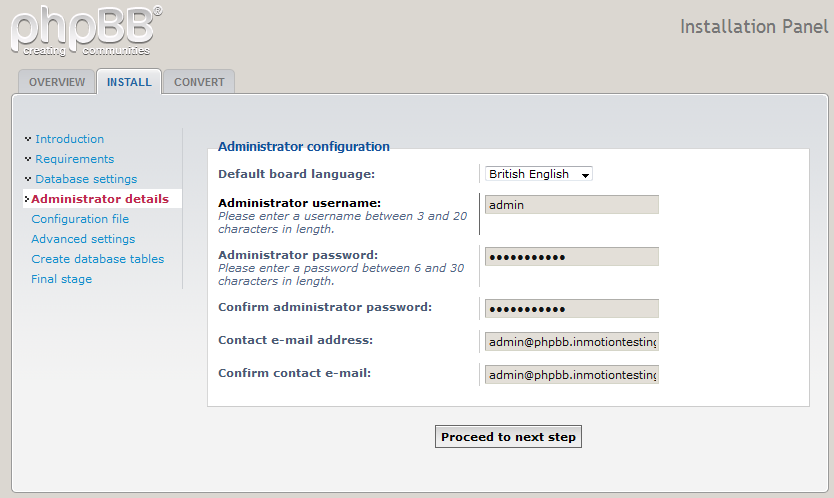Click the Final stage sidebar item
The image size is (834, 498).
coord(61,279)
